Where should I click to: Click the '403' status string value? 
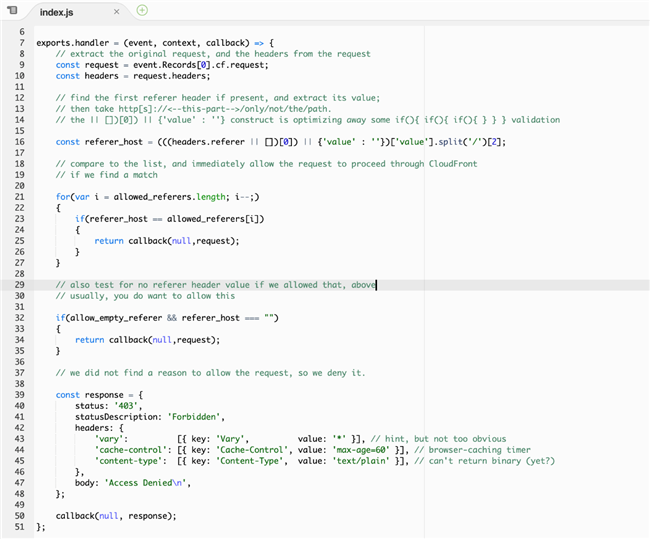click(x=125, y=406)
